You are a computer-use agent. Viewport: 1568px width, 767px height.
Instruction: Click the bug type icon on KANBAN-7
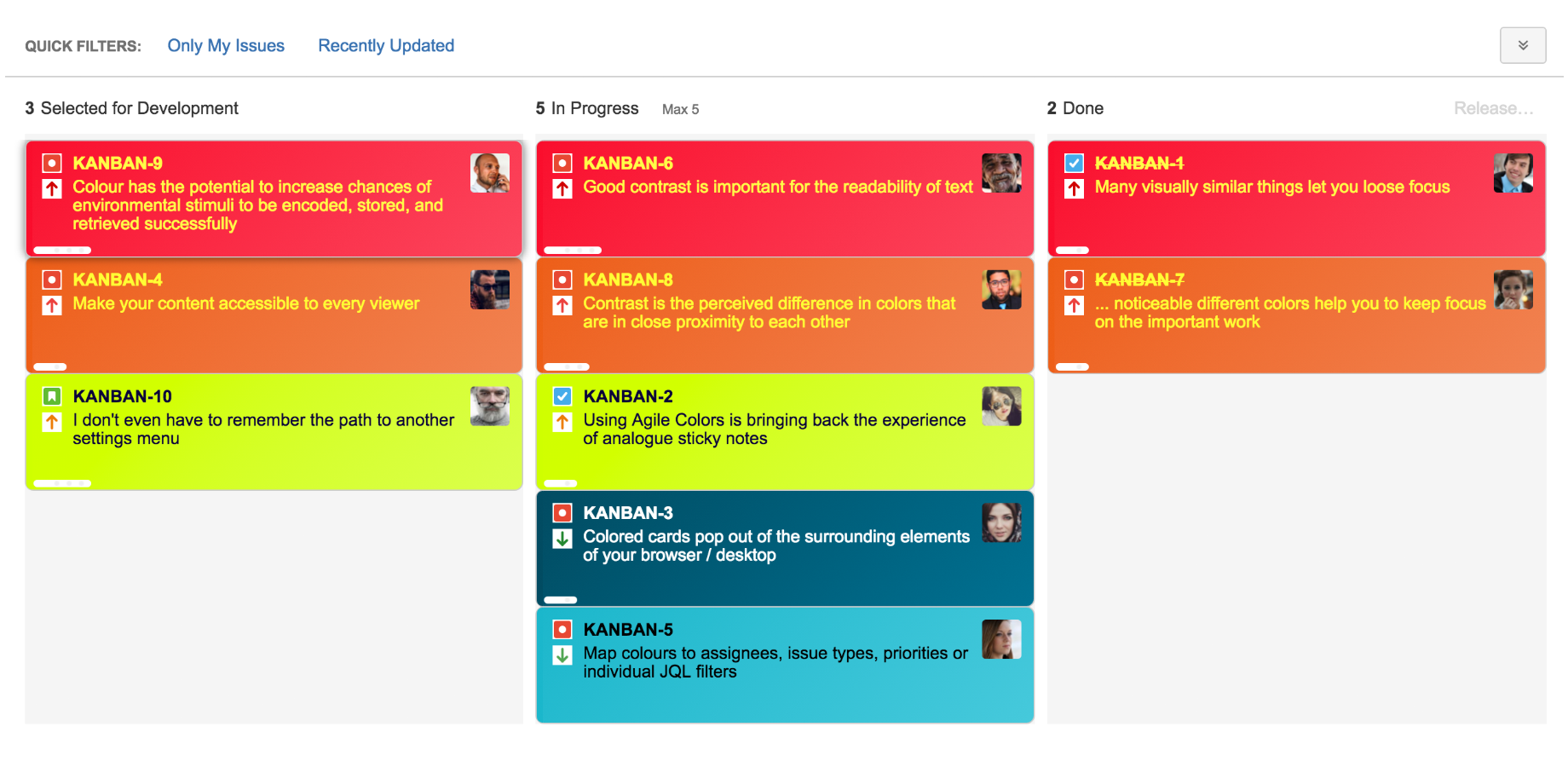tap(1074, 280)
